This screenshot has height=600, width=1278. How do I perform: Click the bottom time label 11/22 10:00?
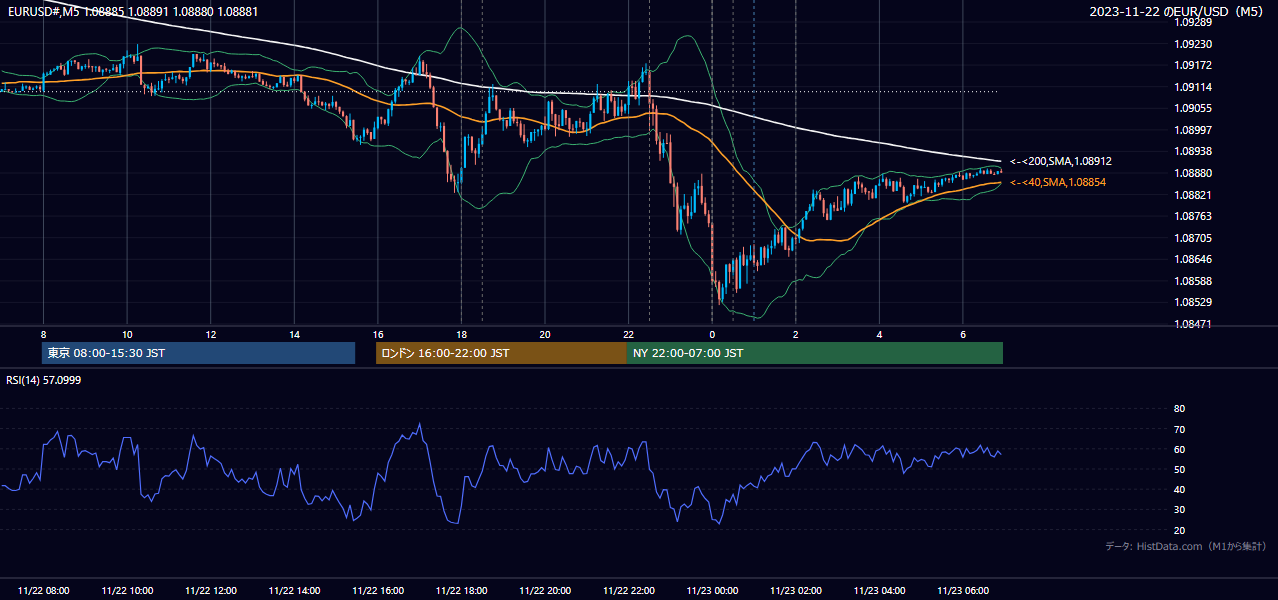pyautogui.click(x=127, y=591)
